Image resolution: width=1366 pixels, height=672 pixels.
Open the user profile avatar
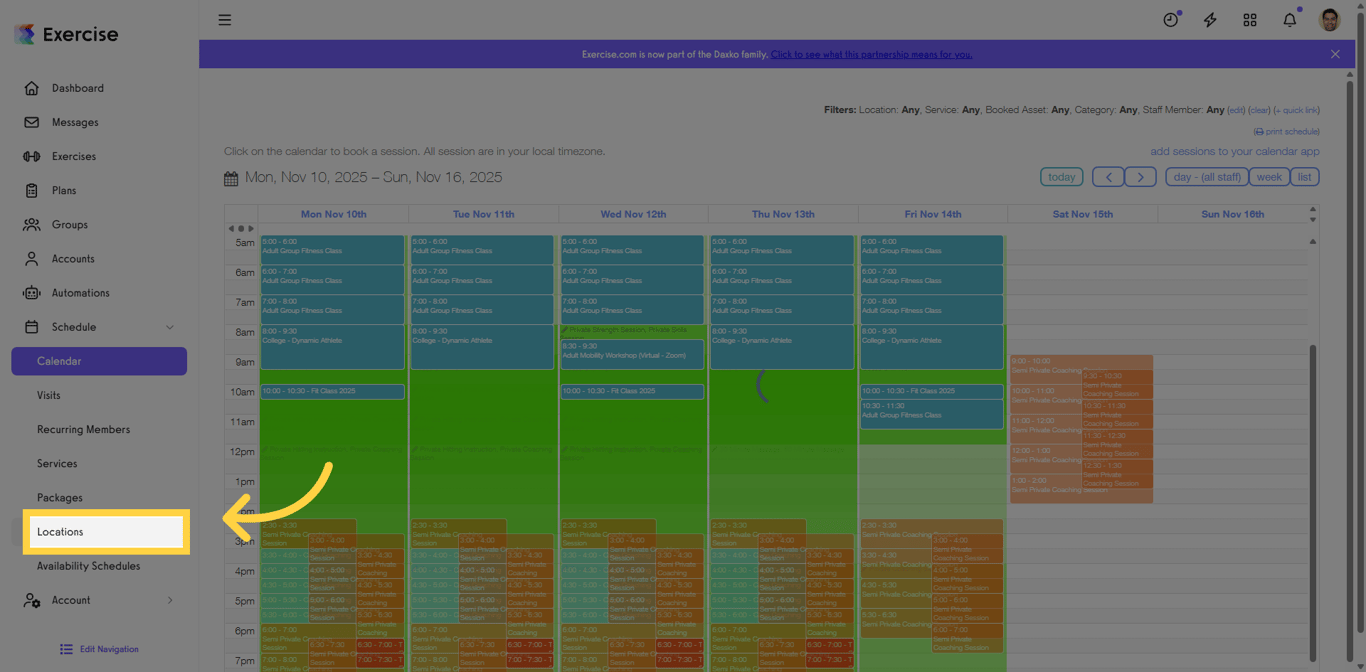[1330, 20]
